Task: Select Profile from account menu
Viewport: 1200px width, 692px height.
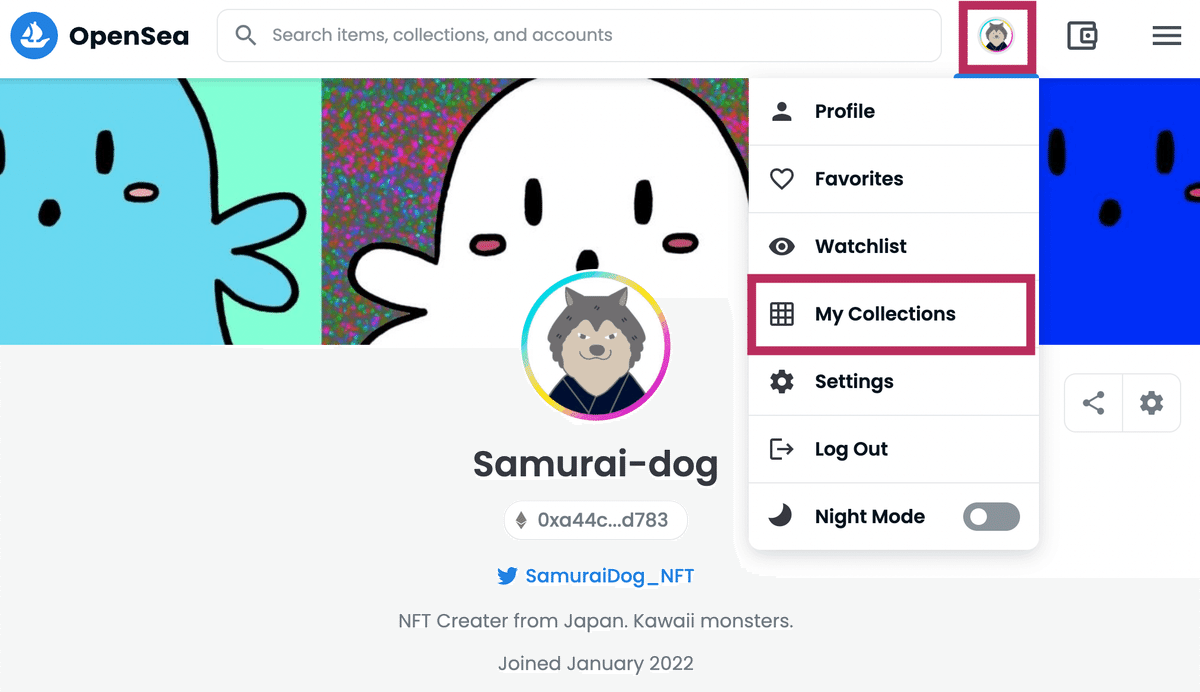Action: pos(894,111)
